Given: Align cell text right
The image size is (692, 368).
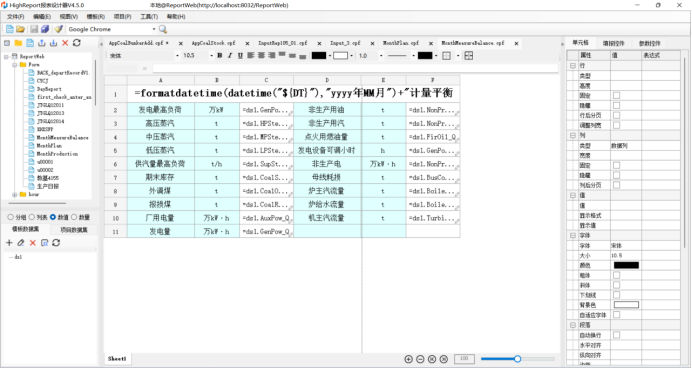Looking at the screenshot, I should click(x=271, y=56).
